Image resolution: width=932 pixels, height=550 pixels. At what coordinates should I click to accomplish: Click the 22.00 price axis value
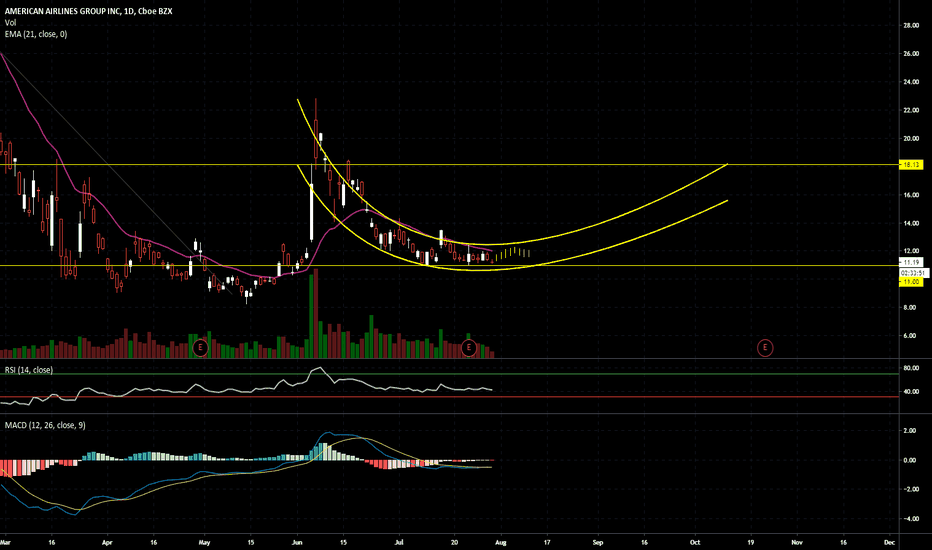(911, 111)
